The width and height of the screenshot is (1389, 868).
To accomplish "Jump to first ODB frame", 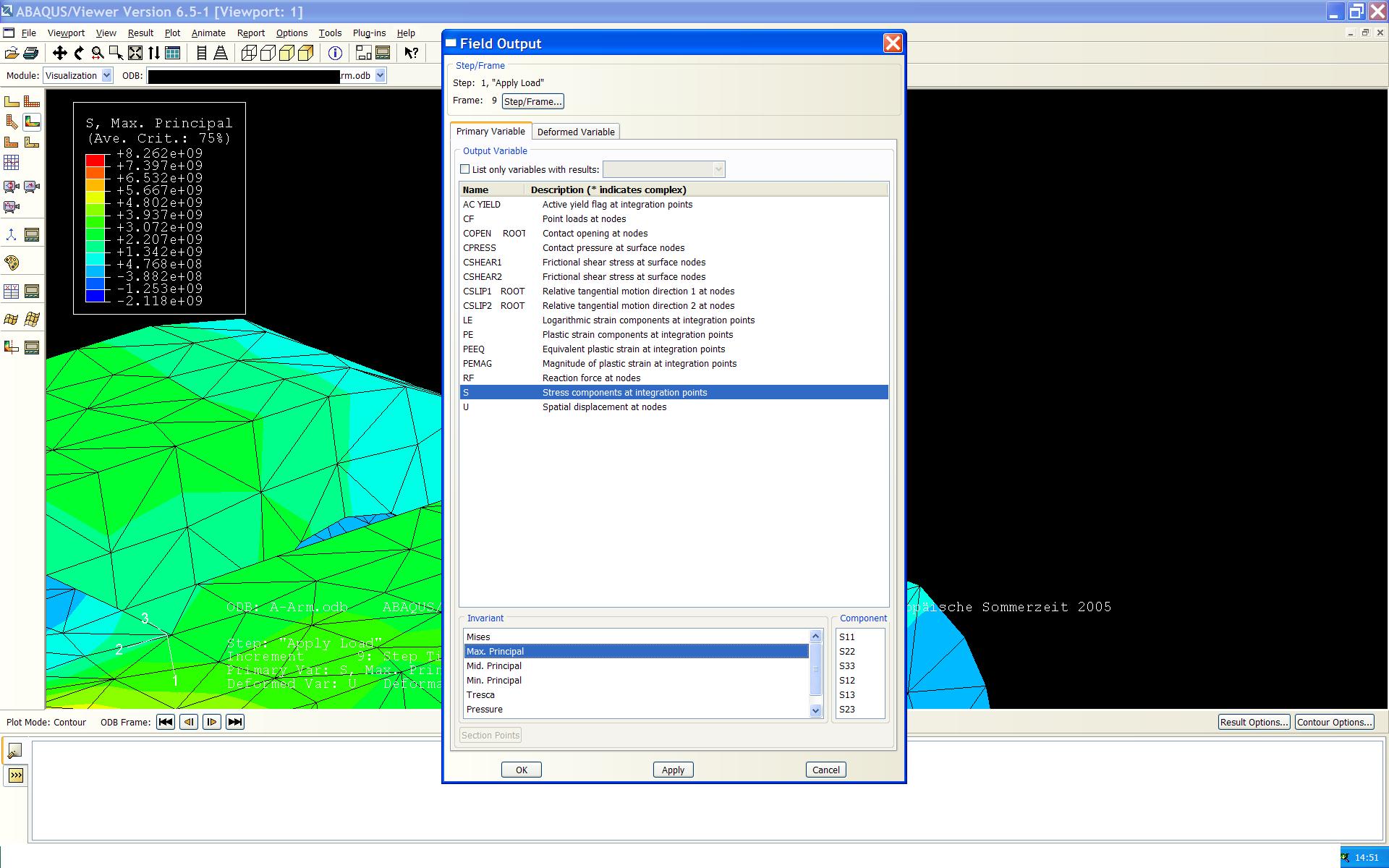I will coord(166,722).
